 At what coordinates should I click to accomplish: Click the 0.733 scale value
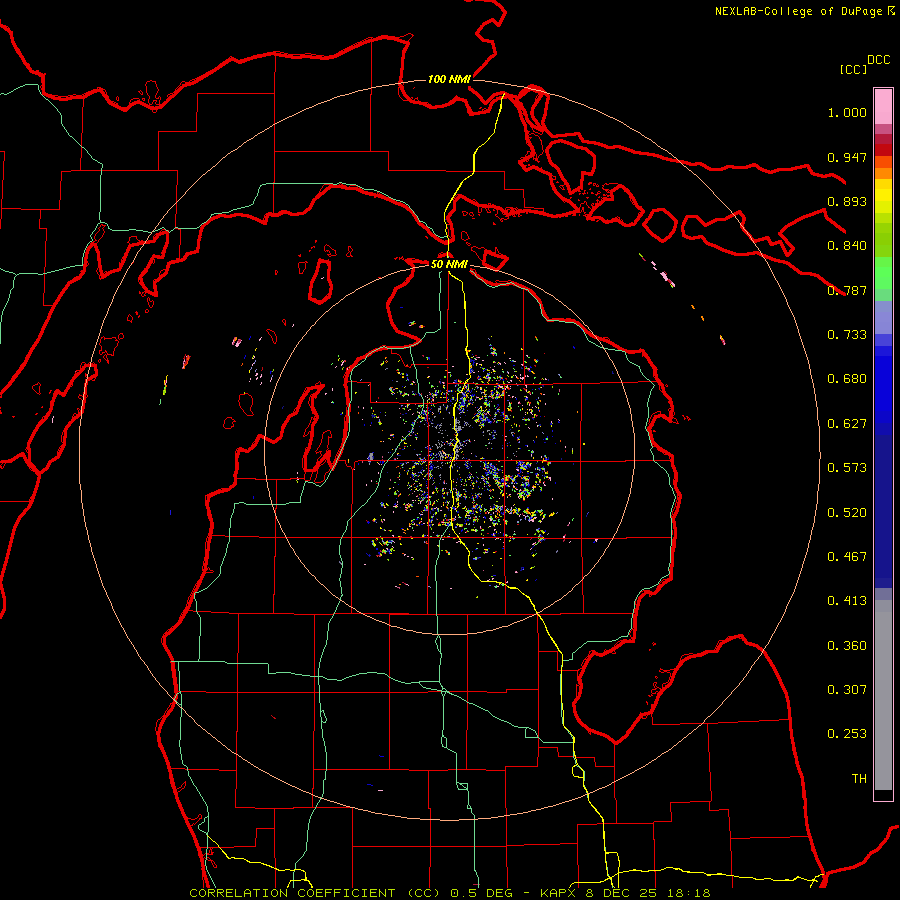847,335
